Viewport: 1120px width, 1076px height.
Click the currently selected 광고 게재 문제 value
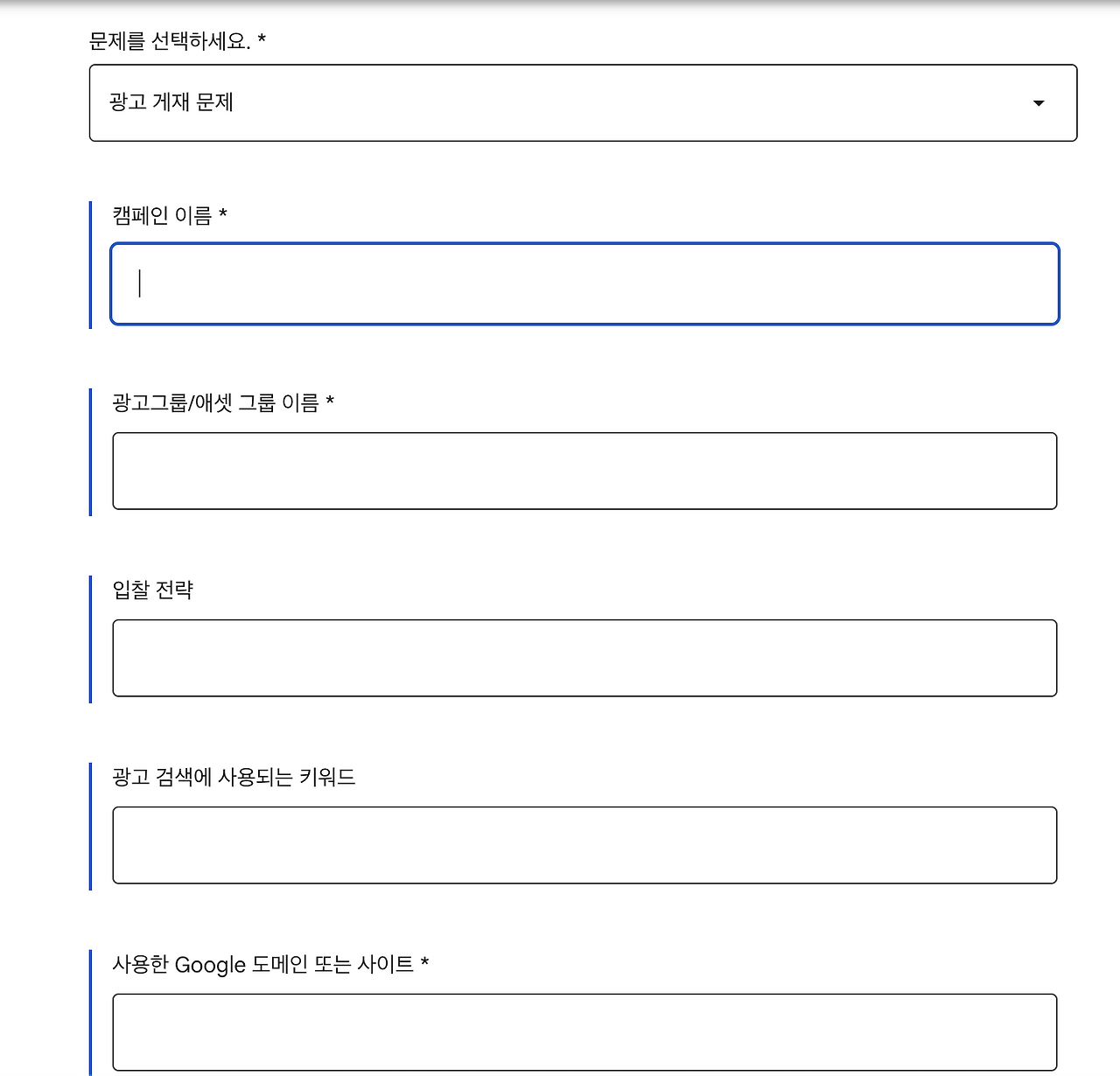tap(171, 103)
